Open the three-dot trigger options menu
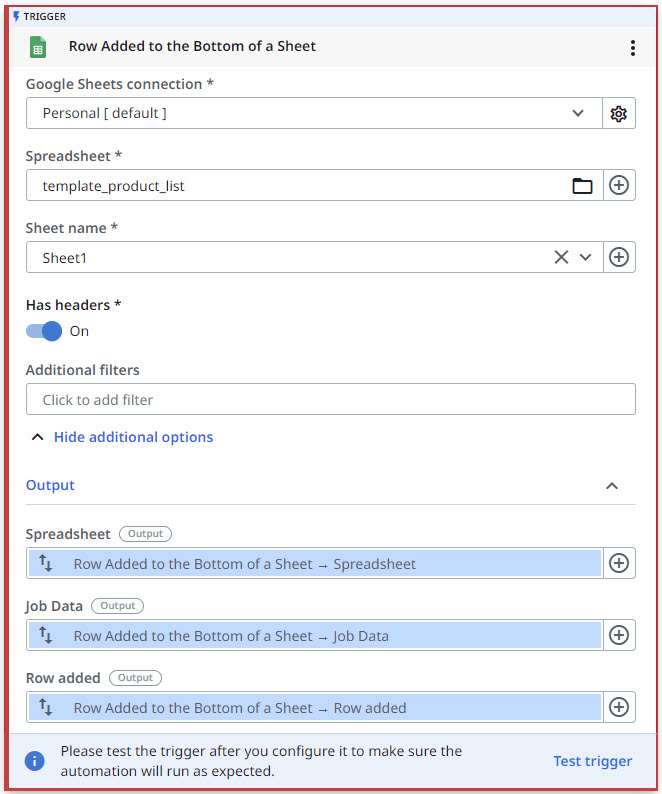This screenshot has width=662, height=794. pos(633,48)
